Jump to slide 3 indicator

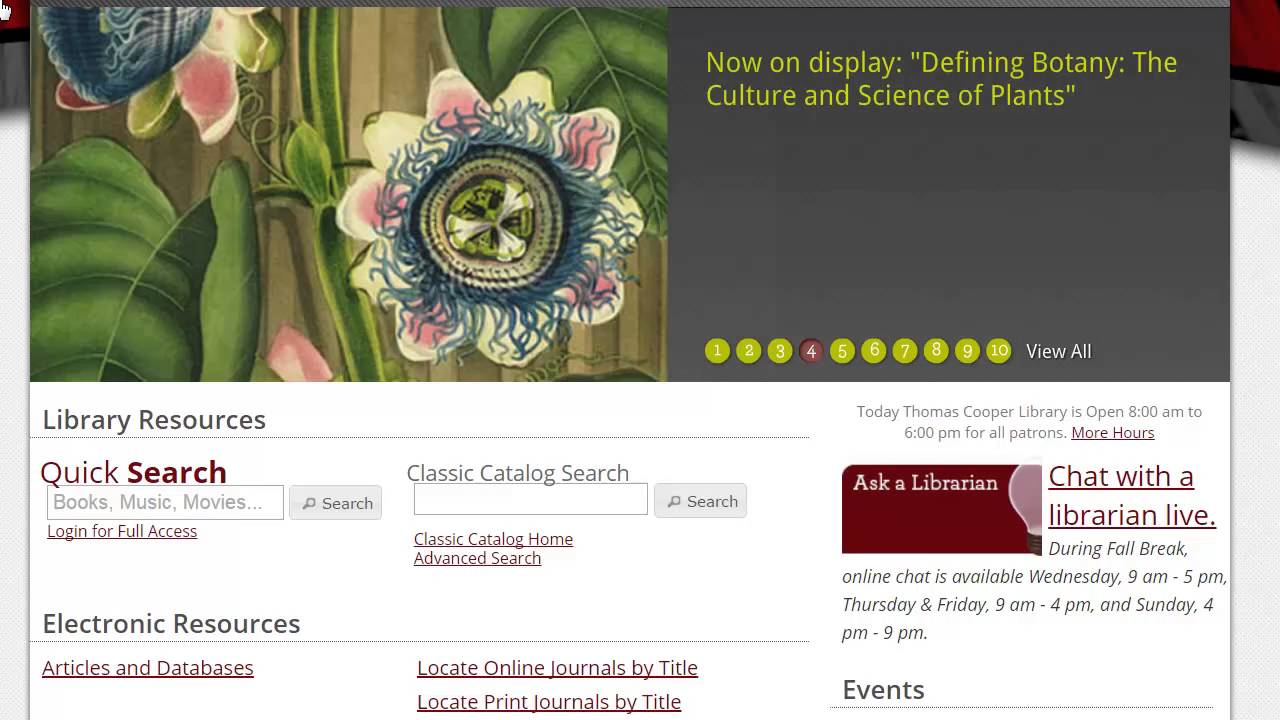[x=780, y=351]
